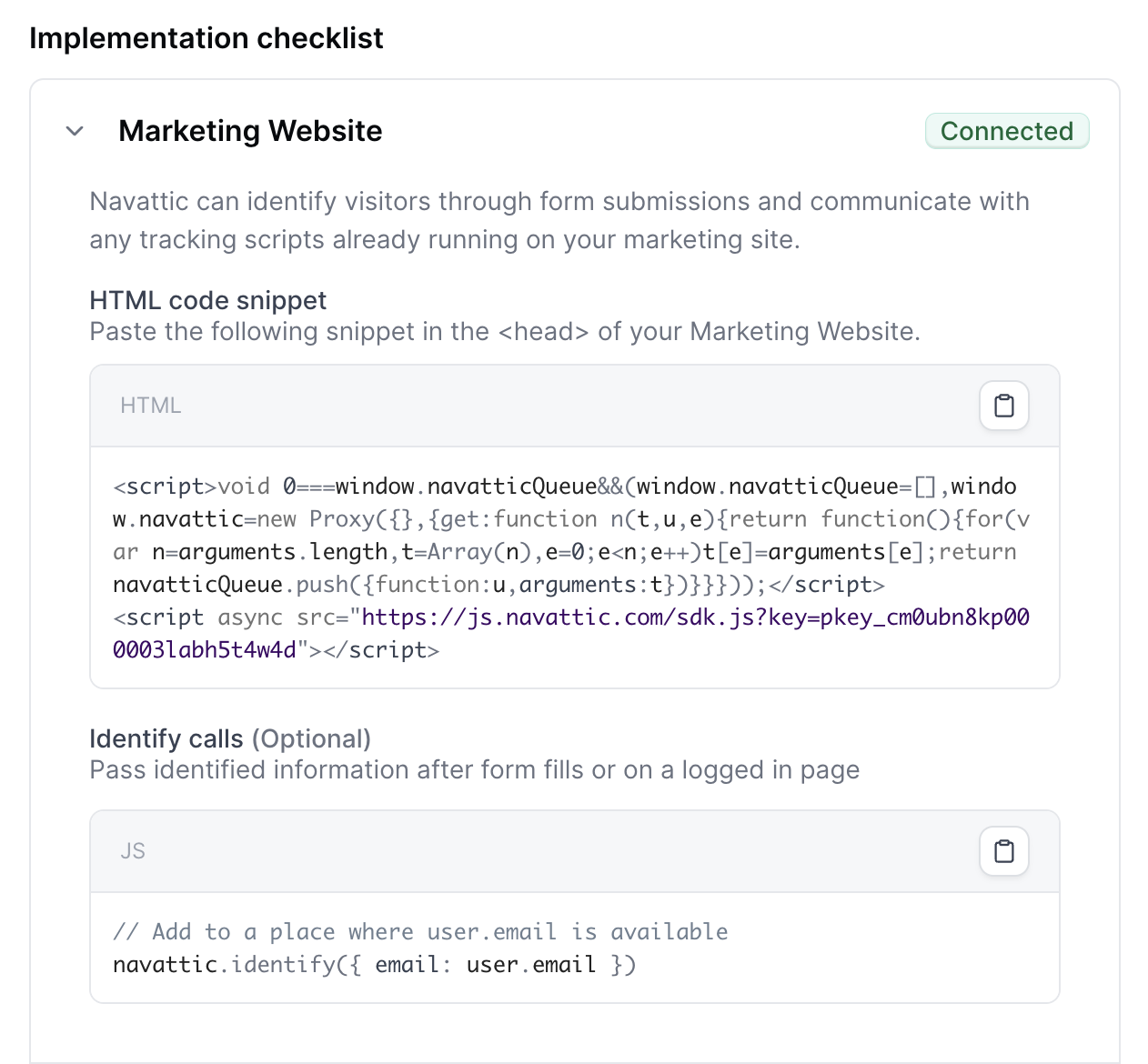Click the closing script tag line
The width and height of the screenshot is (1148, 1064).
pos(277,650)
